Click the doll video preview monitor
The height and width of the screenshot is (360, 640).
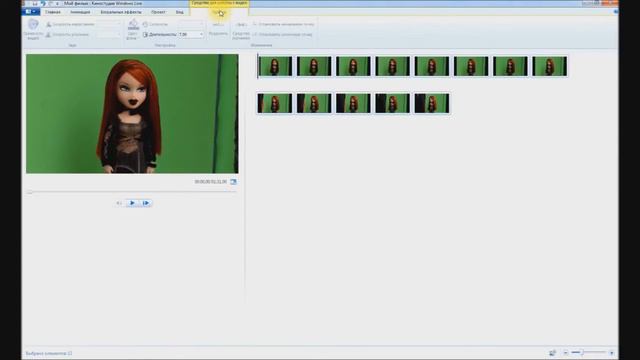132,114
